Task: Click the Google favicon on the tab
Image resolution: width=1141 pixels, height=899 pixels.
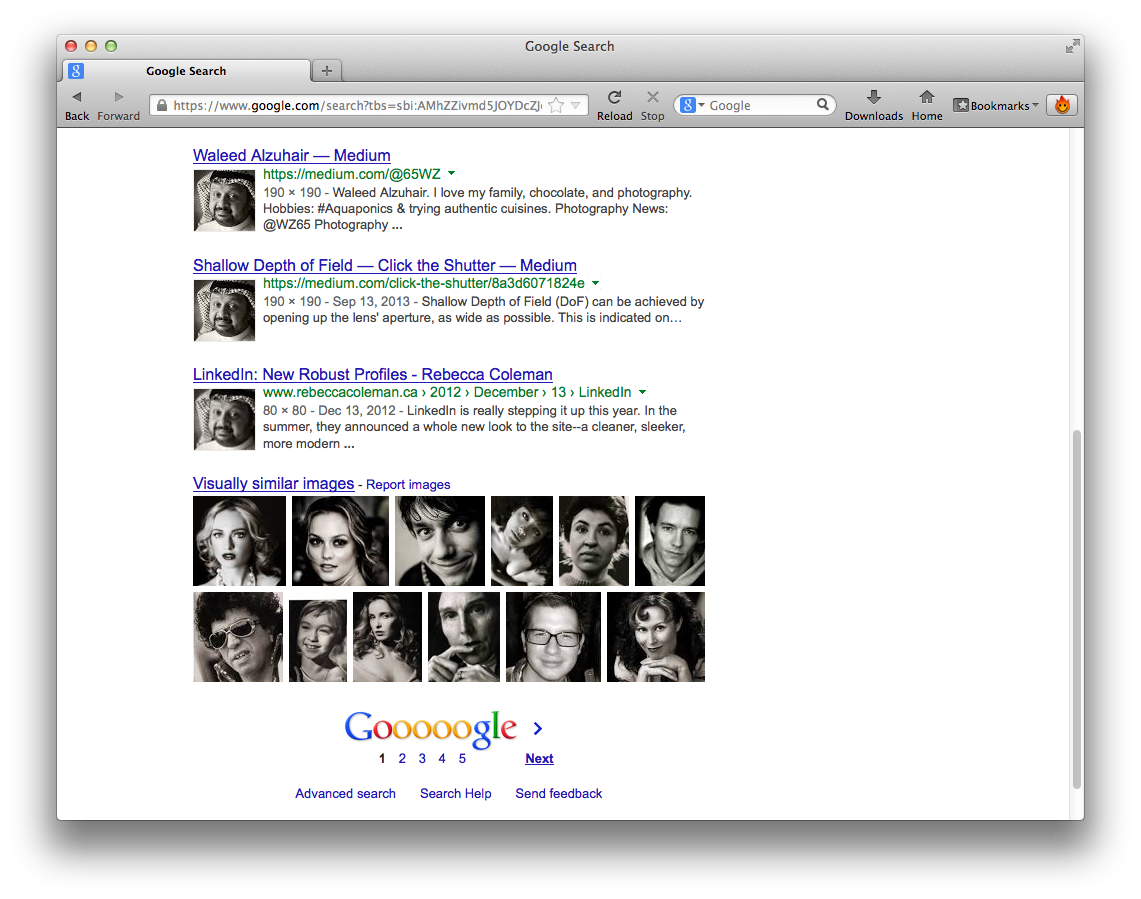Action: pos(76,71)
